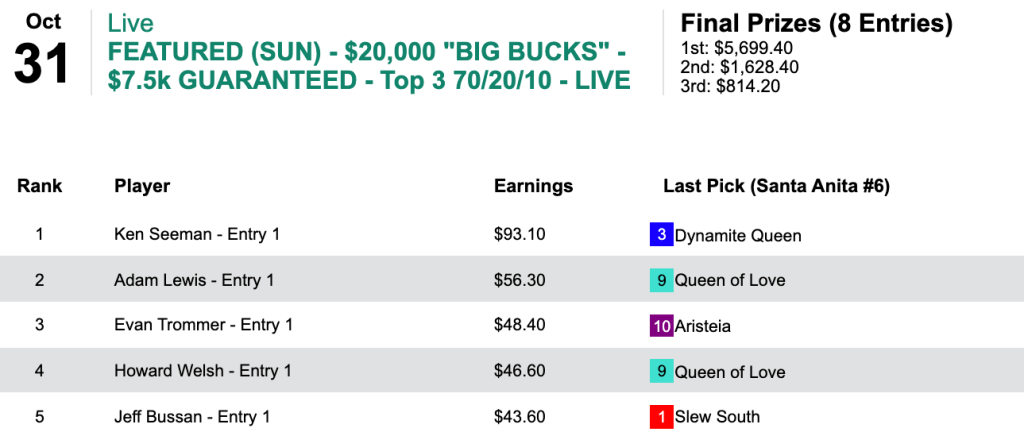Click the blue number 3 badge for Dynamite Queen
Viewport: 1024px width, 432px height.
tap(661, 235)
